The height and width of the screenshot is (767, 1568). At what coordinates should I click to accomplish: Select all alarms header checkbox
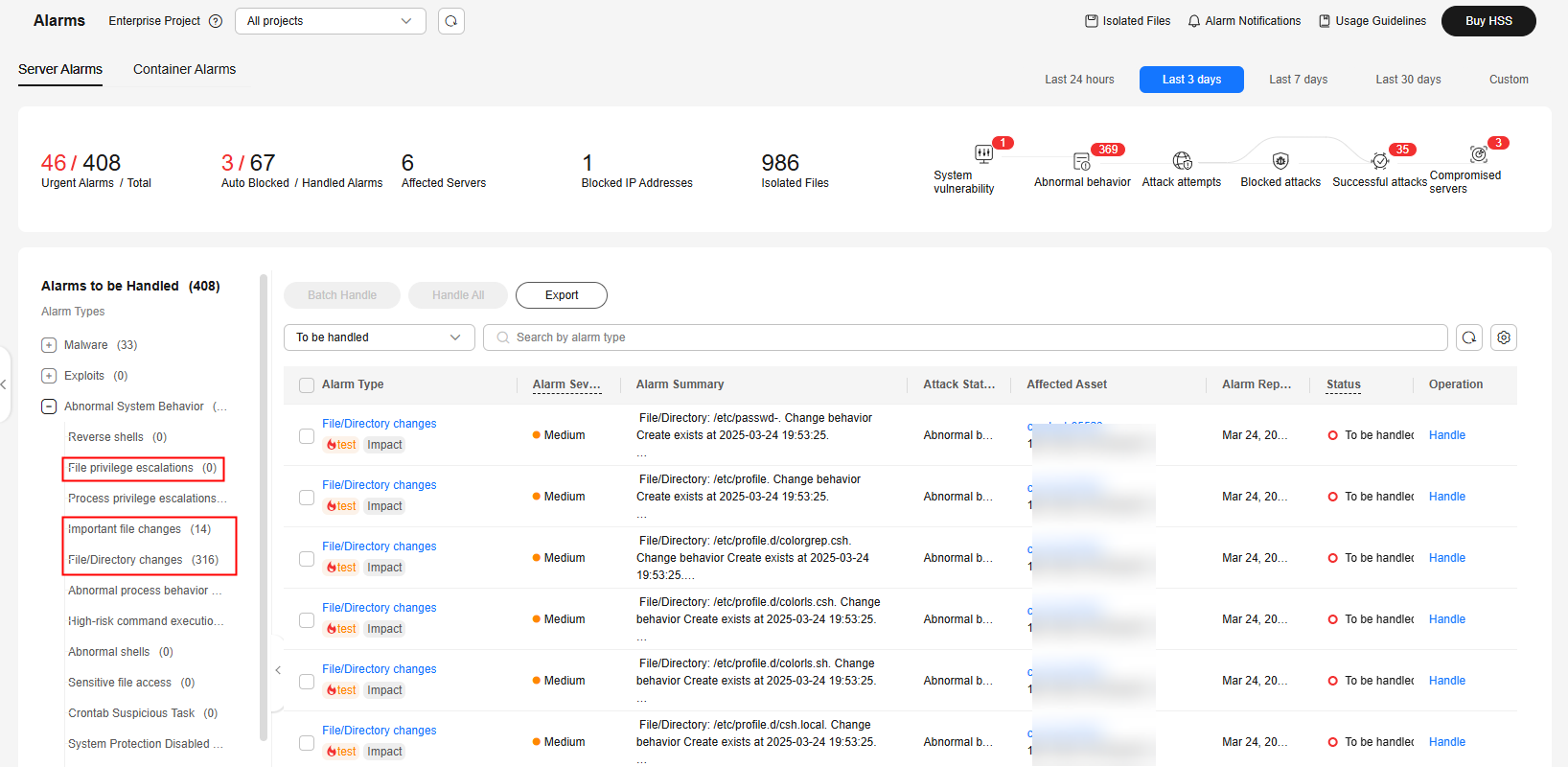307,385
